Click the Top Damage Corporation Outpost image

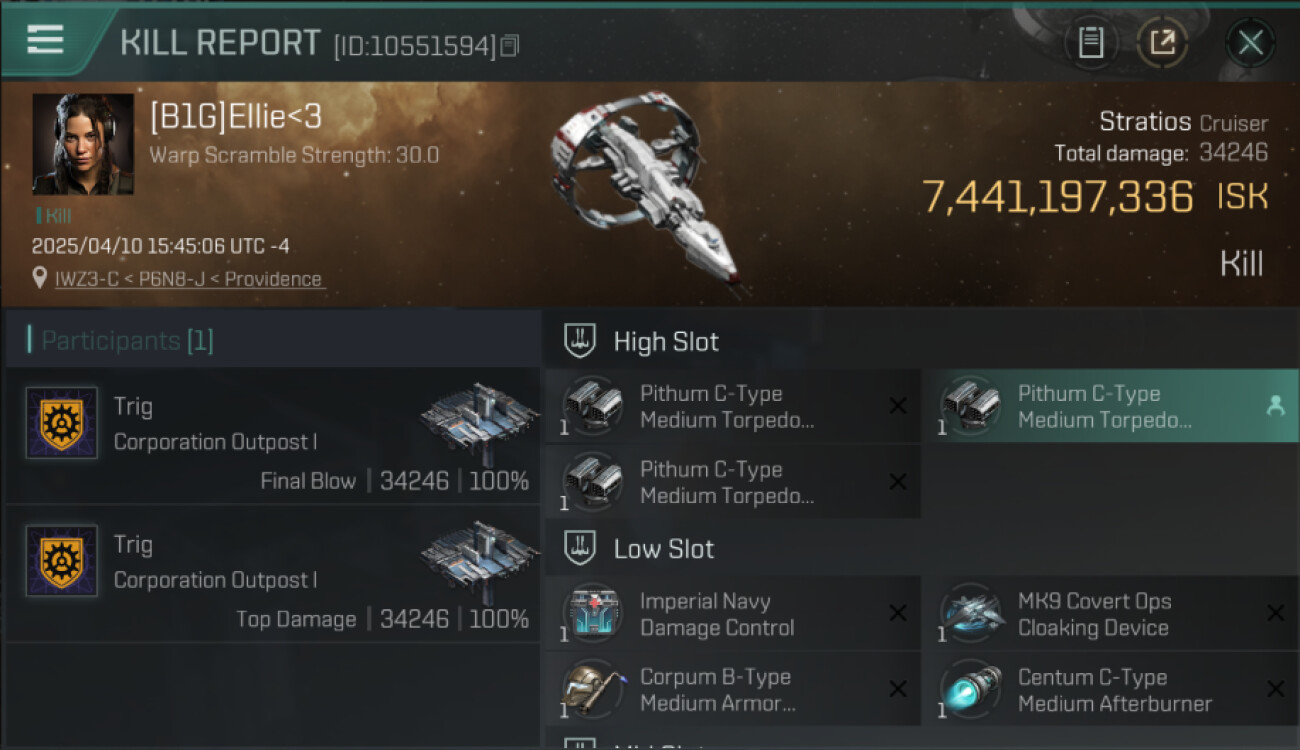pos(480,559)
